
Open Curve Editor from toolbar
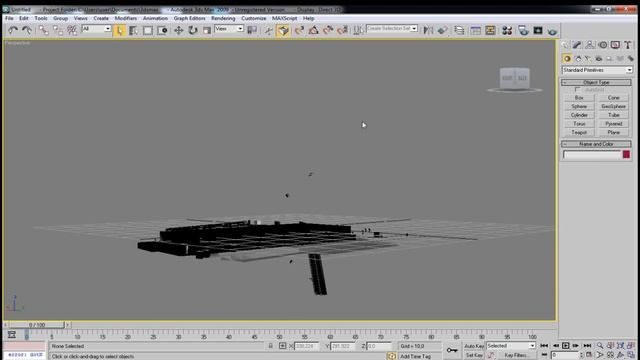476,30
